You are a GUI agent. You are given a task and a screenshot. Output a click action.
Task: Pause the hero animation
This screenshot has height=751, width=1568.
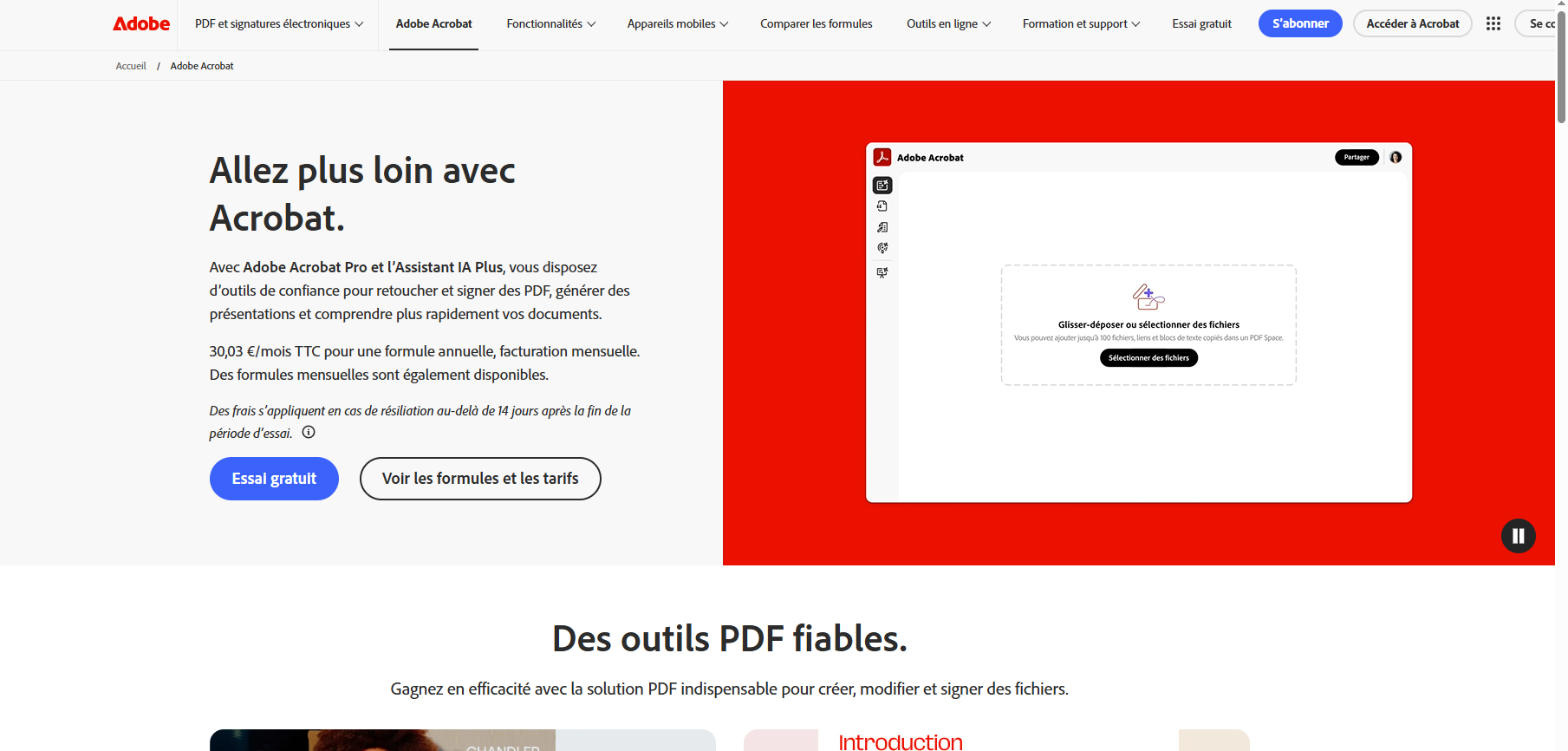point(1518,536)
